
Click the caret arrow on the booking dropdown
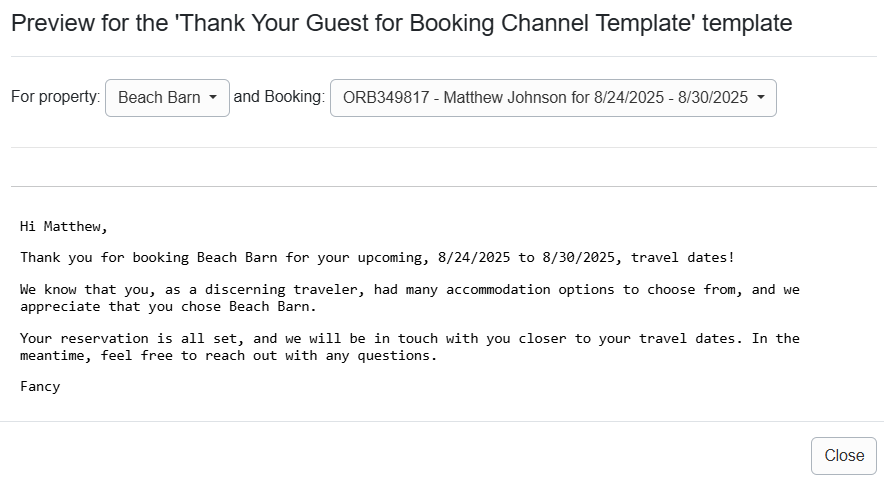(761, 98)
